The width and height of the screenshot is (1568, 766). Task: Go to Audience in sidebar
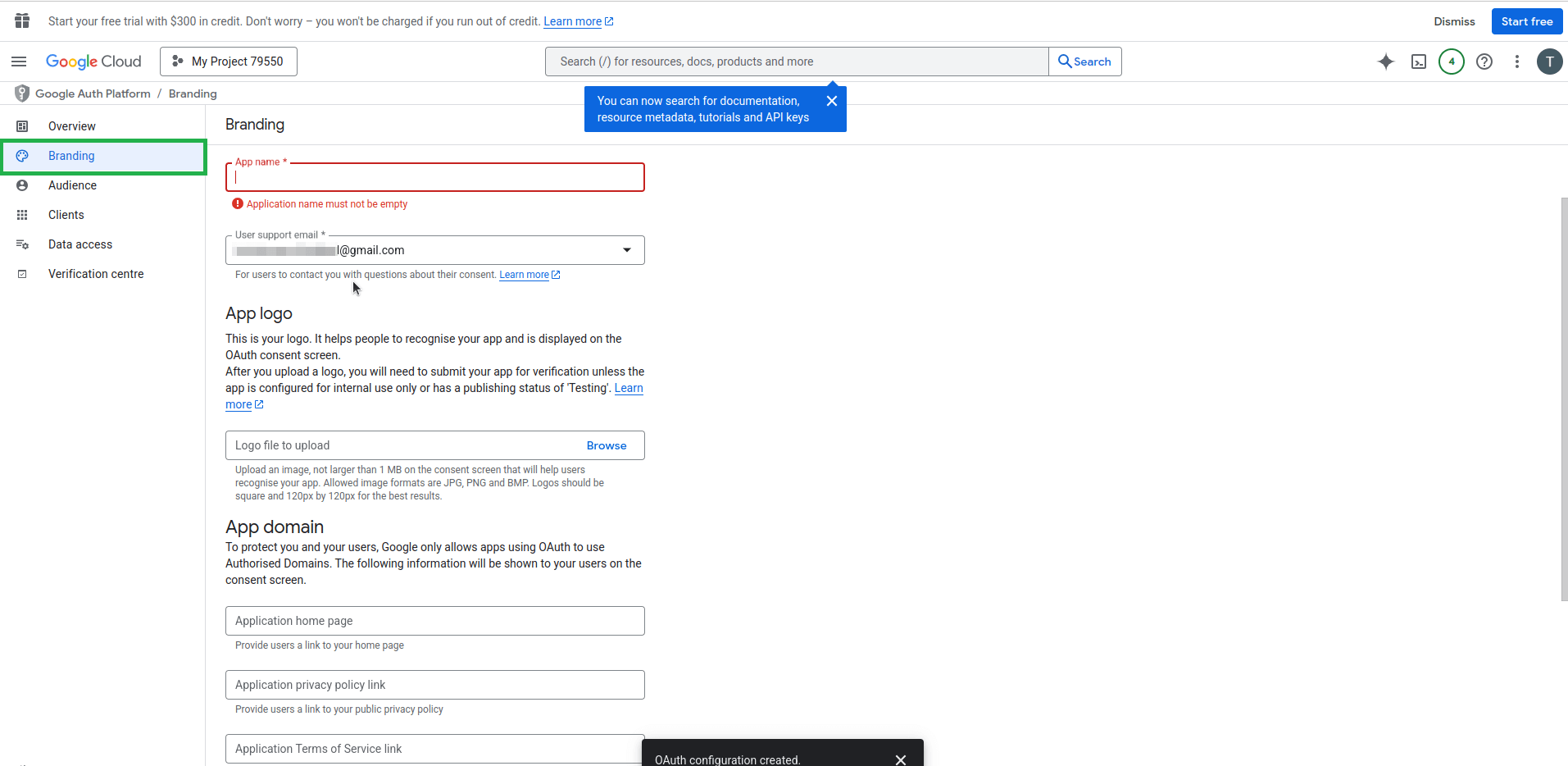point(72,185)
